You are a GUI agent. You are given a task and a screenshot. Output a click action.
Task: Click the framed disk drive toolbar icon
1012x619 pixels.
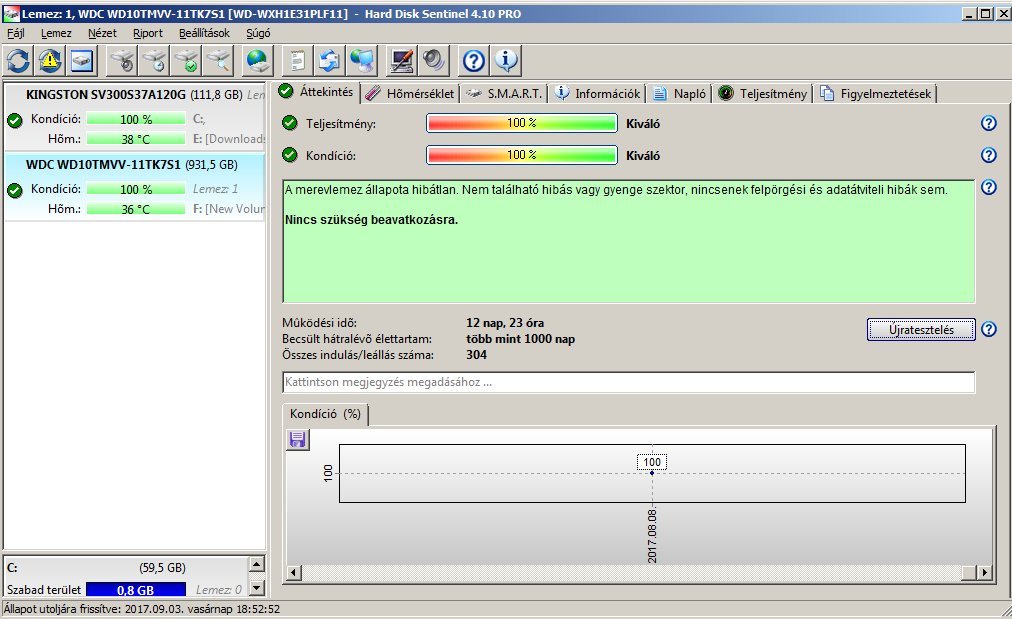[x=82, y=61]
